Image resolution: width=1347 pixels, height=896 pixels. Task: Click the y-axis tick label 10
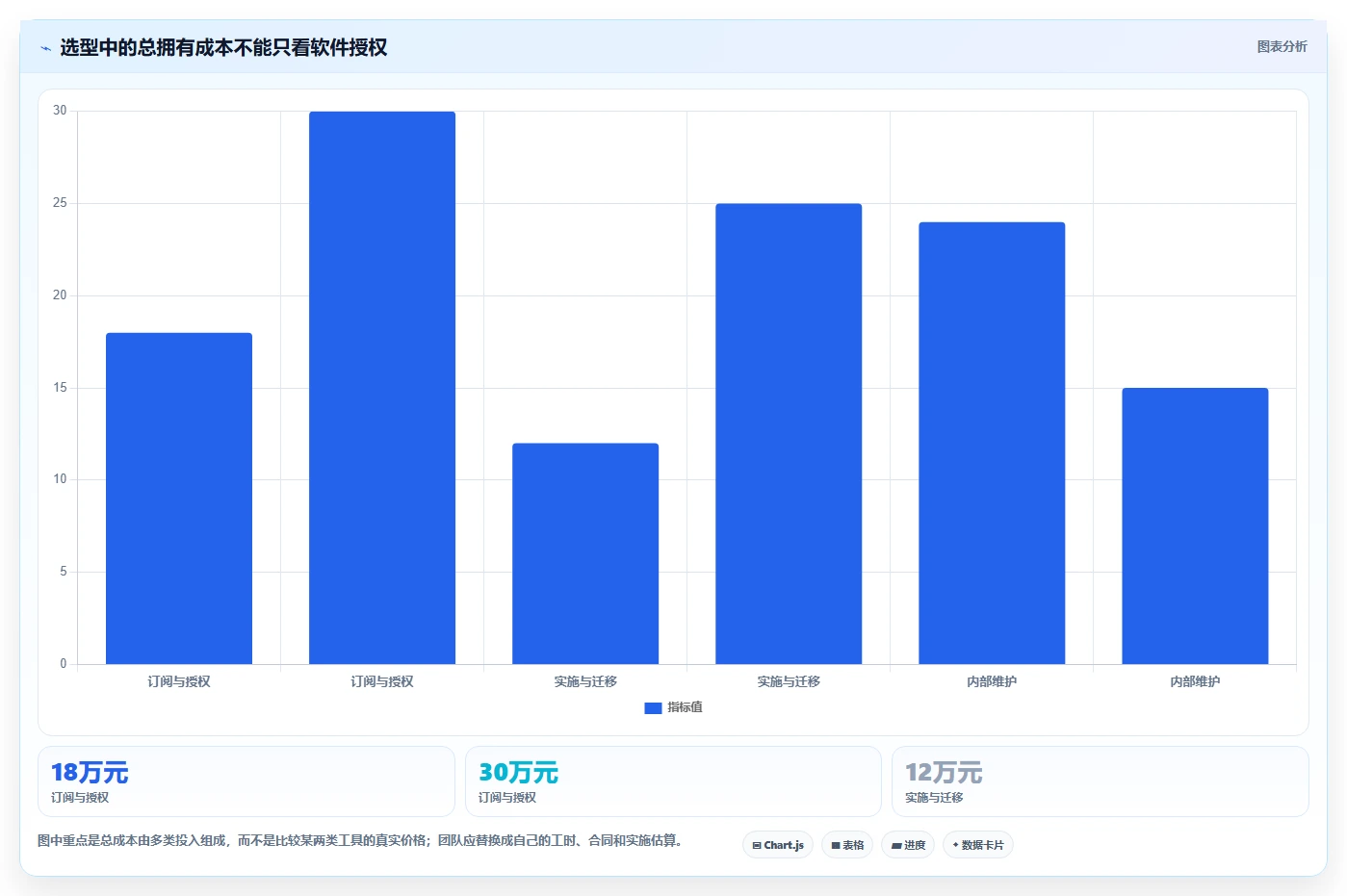point(60,479)
